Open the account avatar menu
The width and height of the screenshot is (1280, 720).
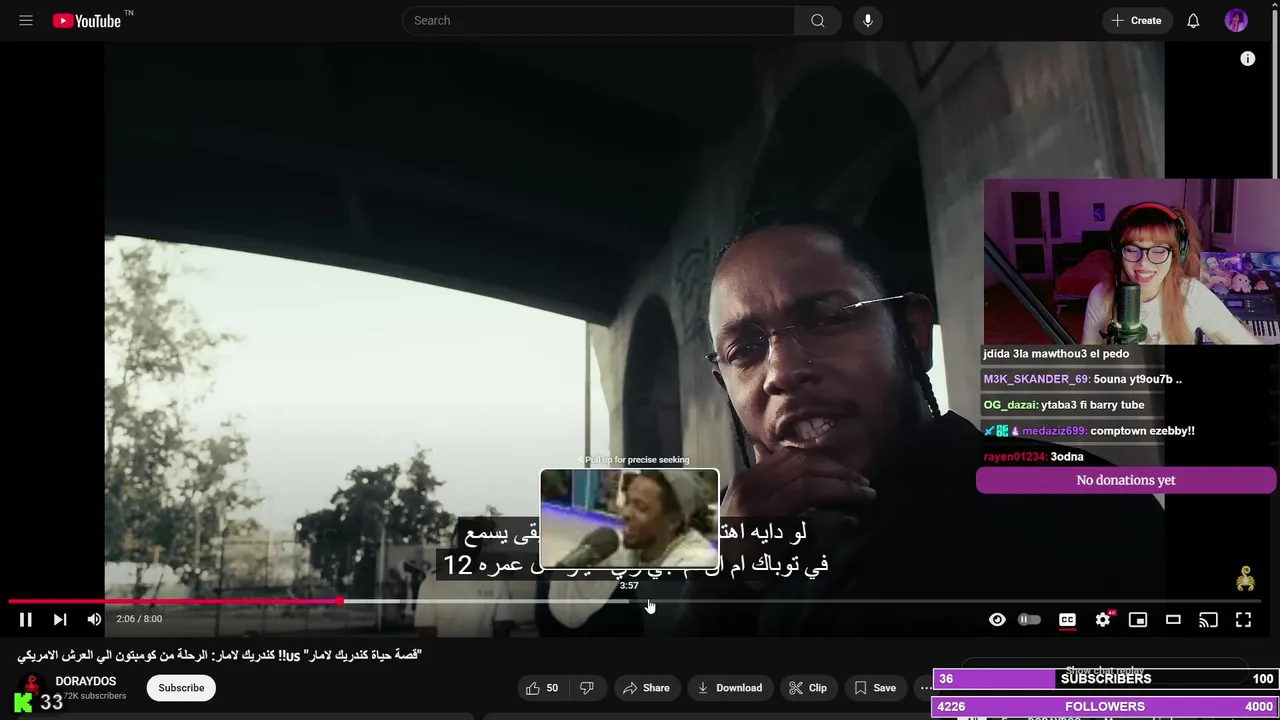point(1236,20)
